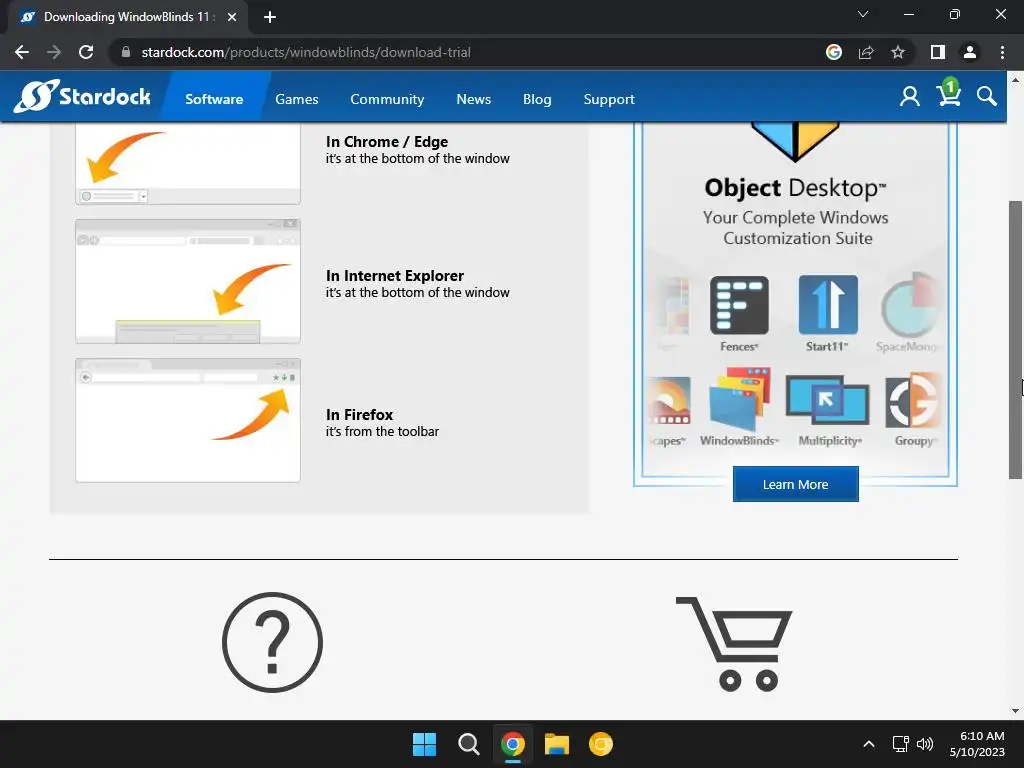Click the yellow Chrome Canary taskbar icon
The width and height of the screenshot is (1024, 768).
pos(601,744)
